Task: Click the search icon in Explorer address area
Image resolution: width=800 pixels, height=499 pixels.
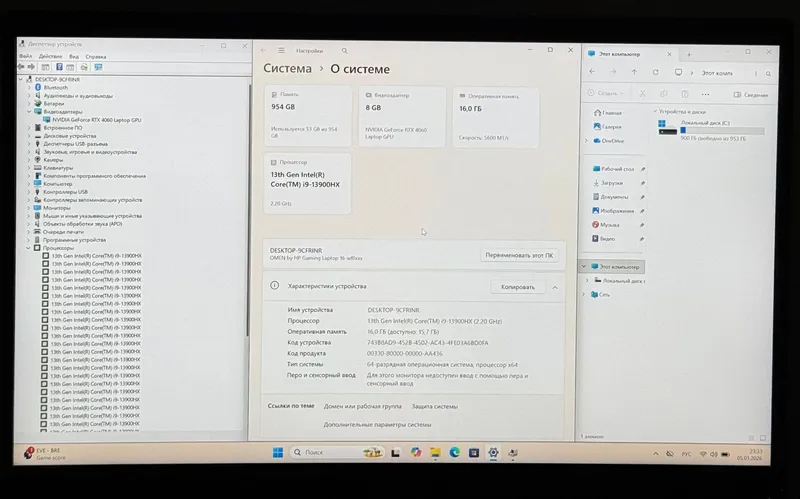Action: pyautogui.click(x=768, y=73)
